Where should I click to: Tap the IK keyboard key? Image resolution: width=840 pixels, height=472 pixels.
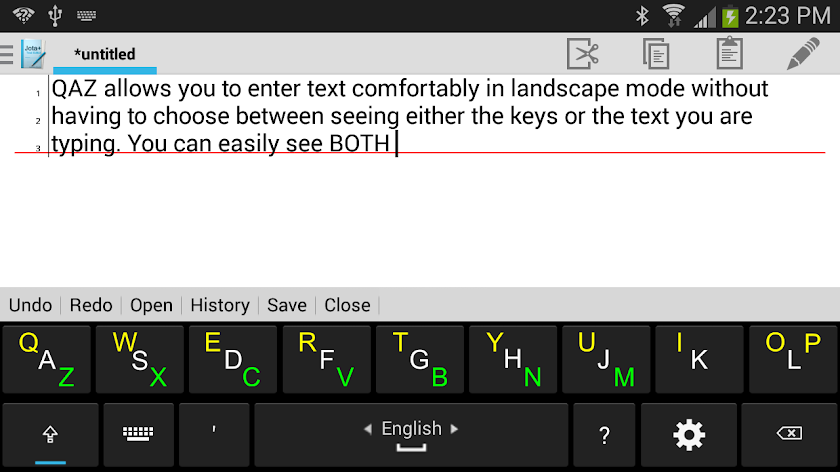coord(700,359)
